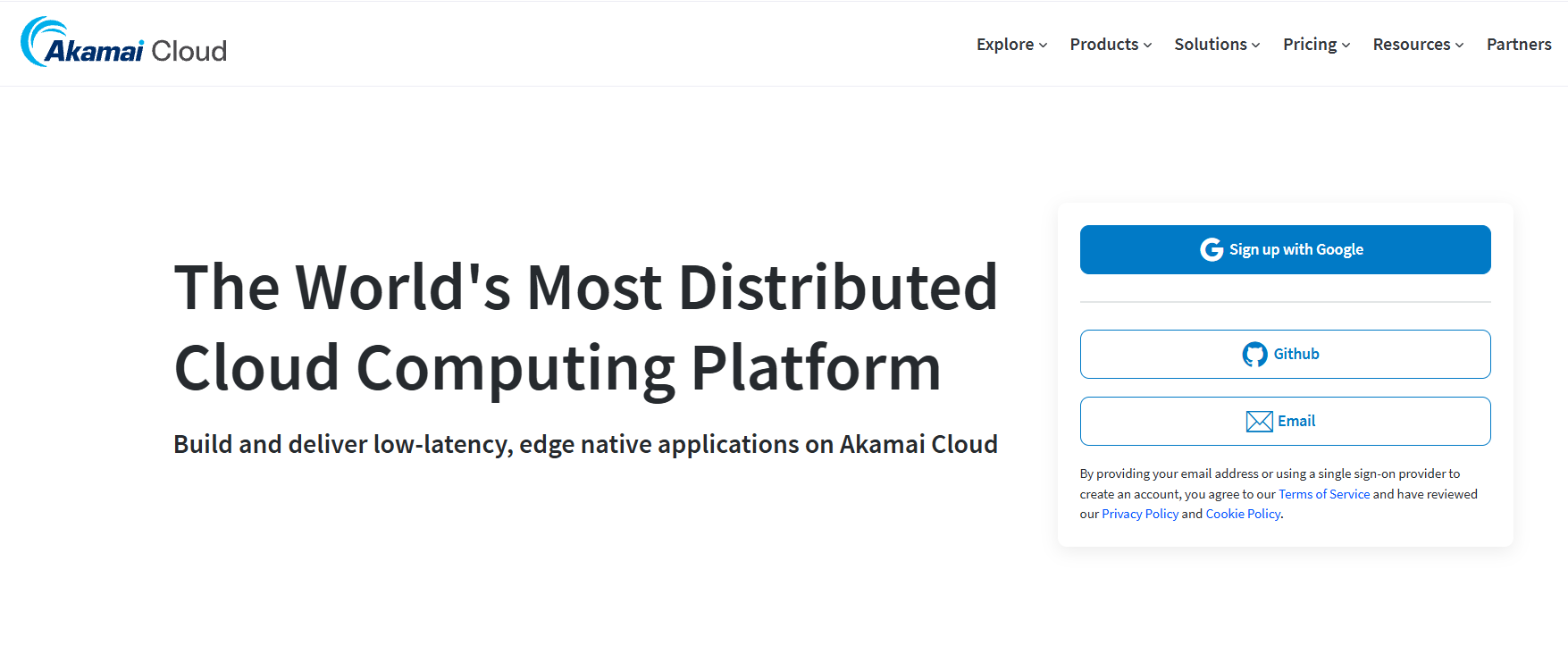Click the subheading about low-latency edge applications
This screenshot has width=1568, height=662.
[x=585, y=444]
